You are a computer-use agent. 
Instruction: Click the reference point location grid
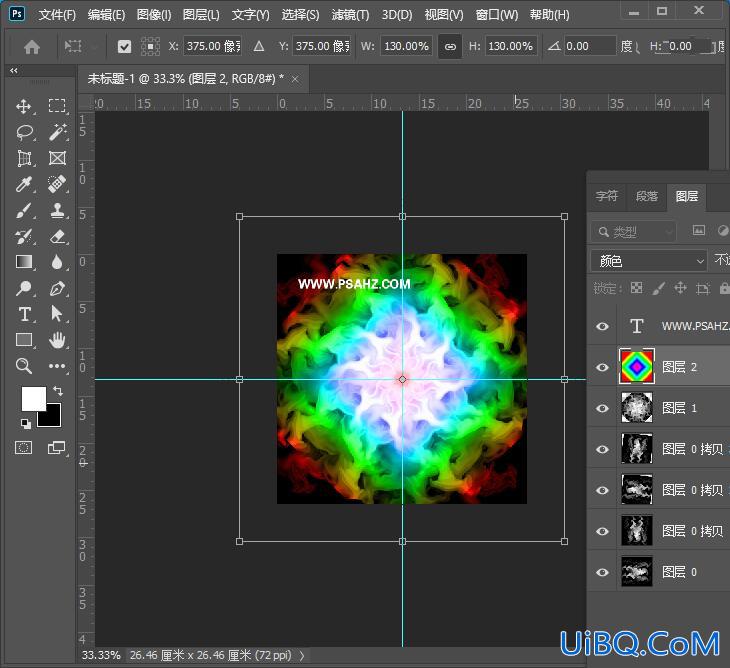150,47
